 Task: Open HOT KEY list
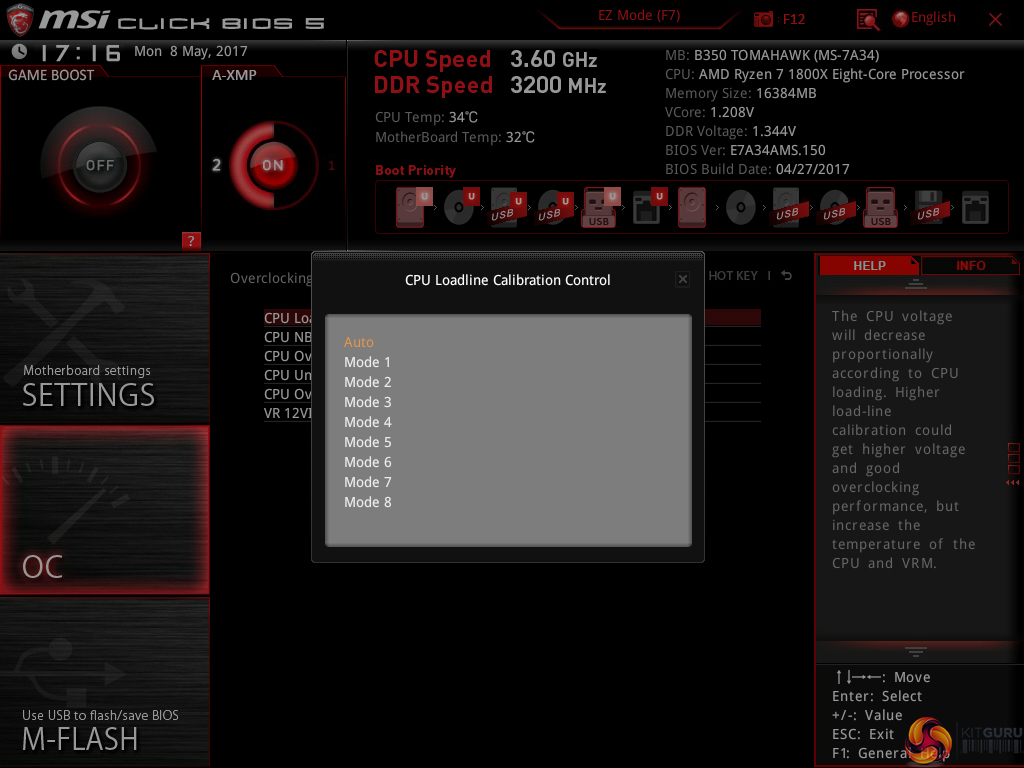pos(733,276)
